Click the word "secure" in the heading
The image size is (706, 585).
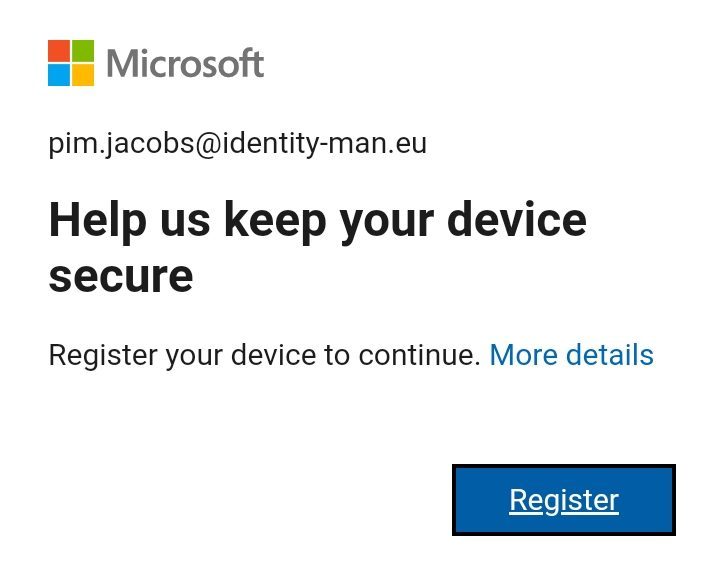[120, 275]
